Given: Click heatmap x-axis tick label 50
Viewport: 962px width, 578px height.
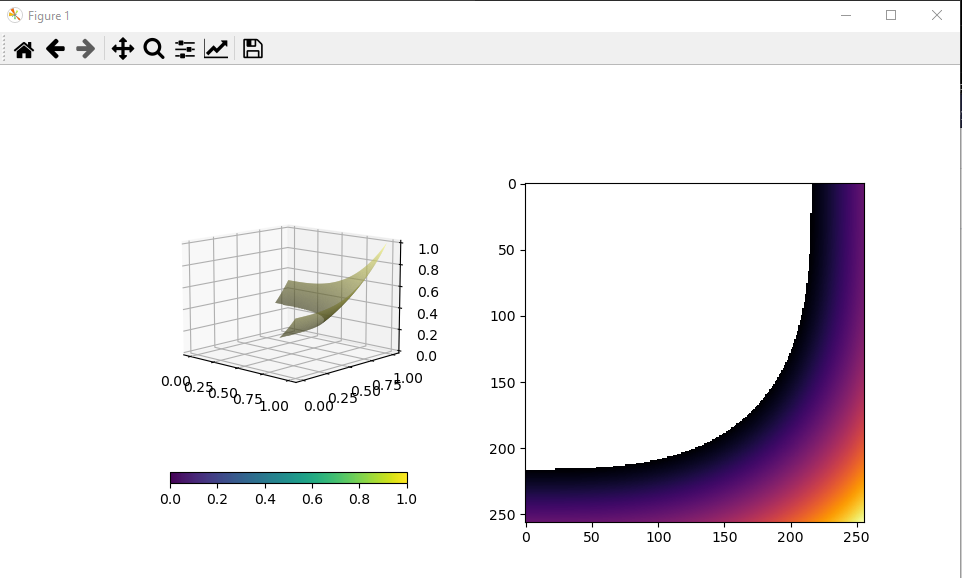Looking at the screenshot, I should 591,538.
